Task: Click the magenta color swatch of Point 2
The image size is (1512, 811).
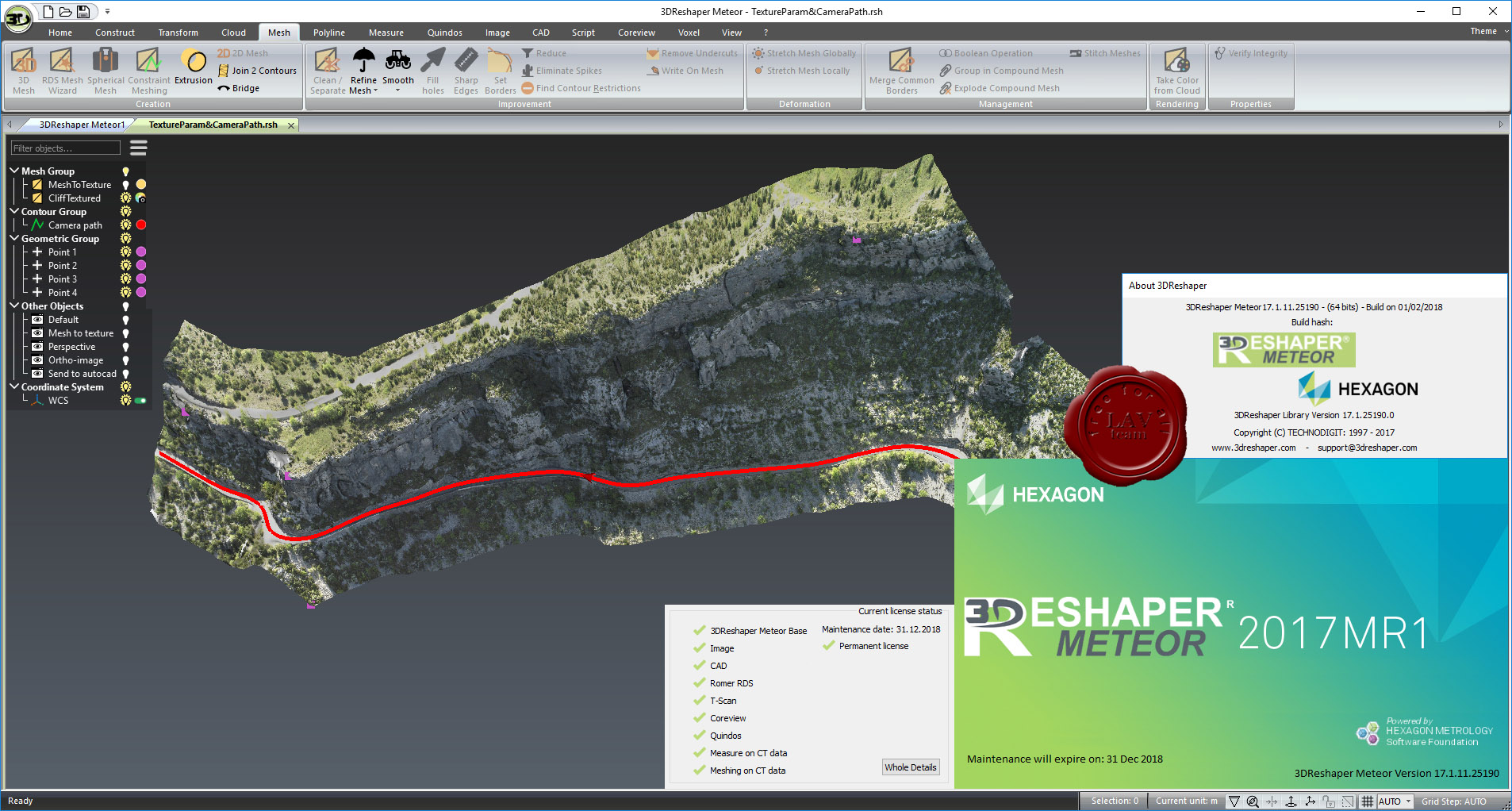Action: [x=141, y=266]
